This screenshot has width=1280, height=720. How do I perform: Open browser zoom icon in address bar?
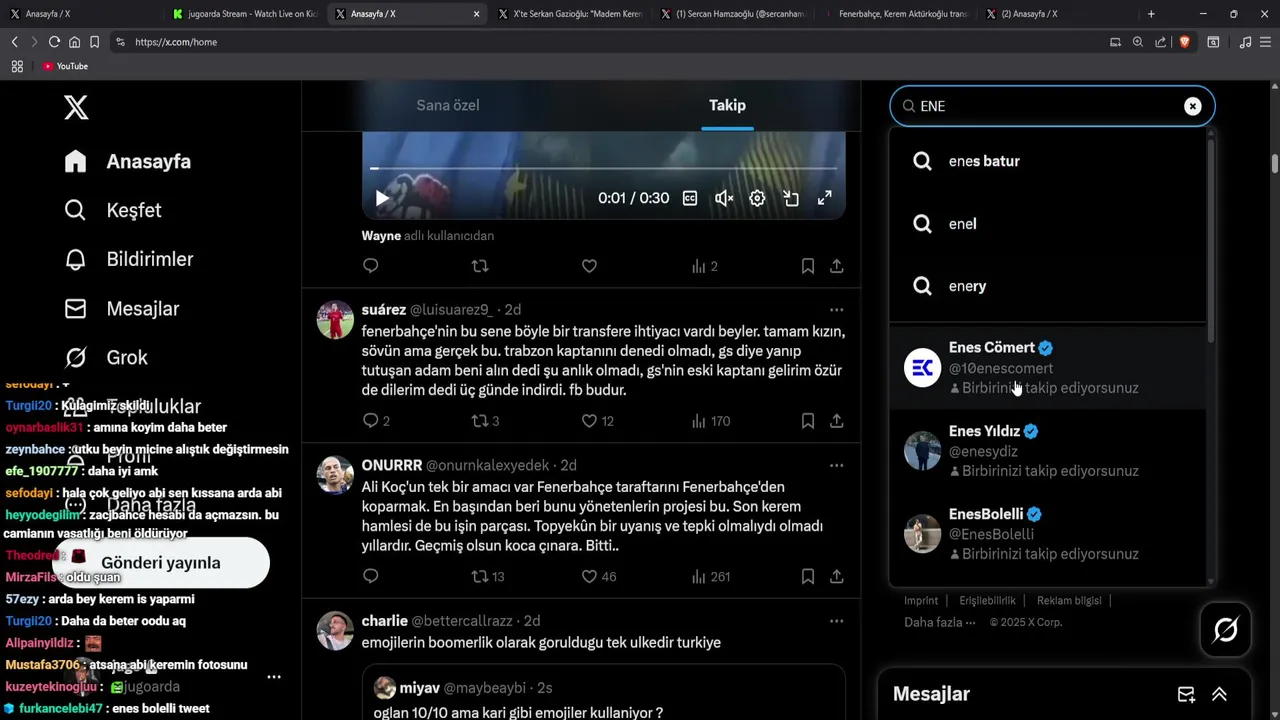(1137, 42)
